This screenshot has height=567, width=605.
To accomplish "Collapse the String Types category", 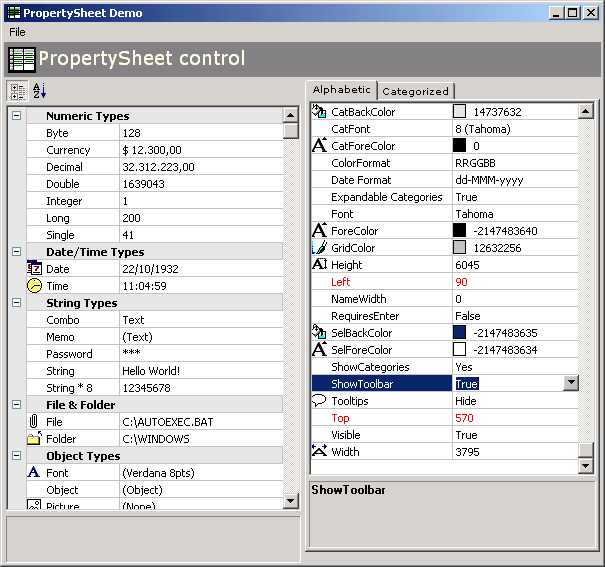I will point(16,303).
